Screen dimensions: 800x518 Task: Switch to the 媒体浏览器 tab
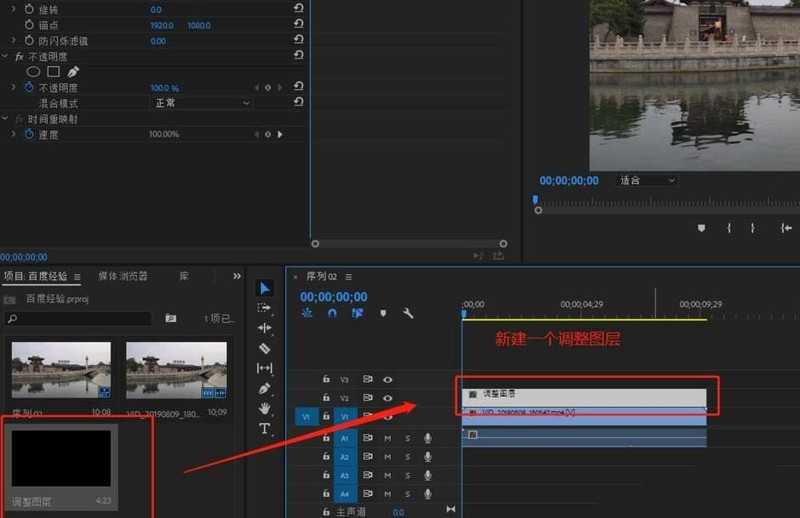[122, 276]
